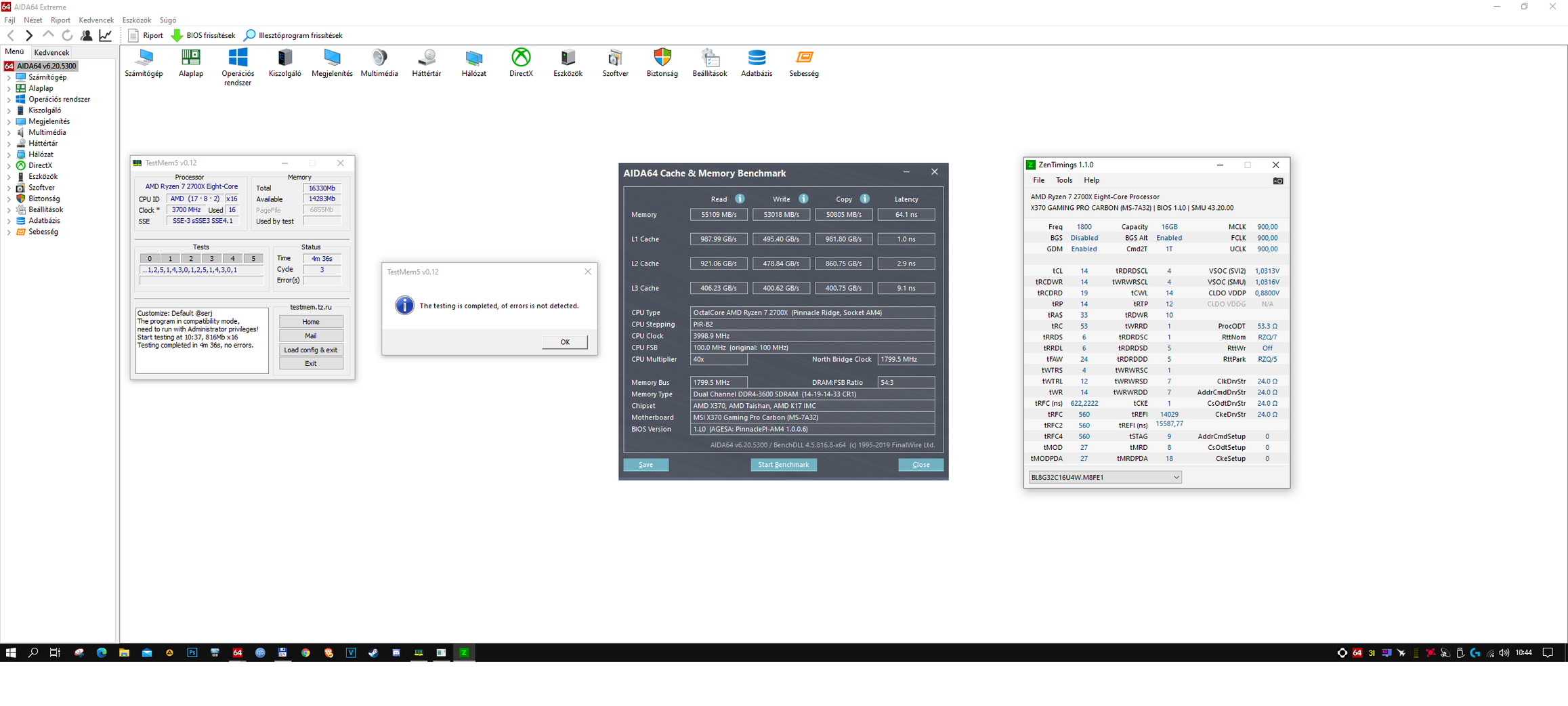Screen dimensions: 1568x706
Task: Open the Adatbázis database icon
Action: pos(757,63)
